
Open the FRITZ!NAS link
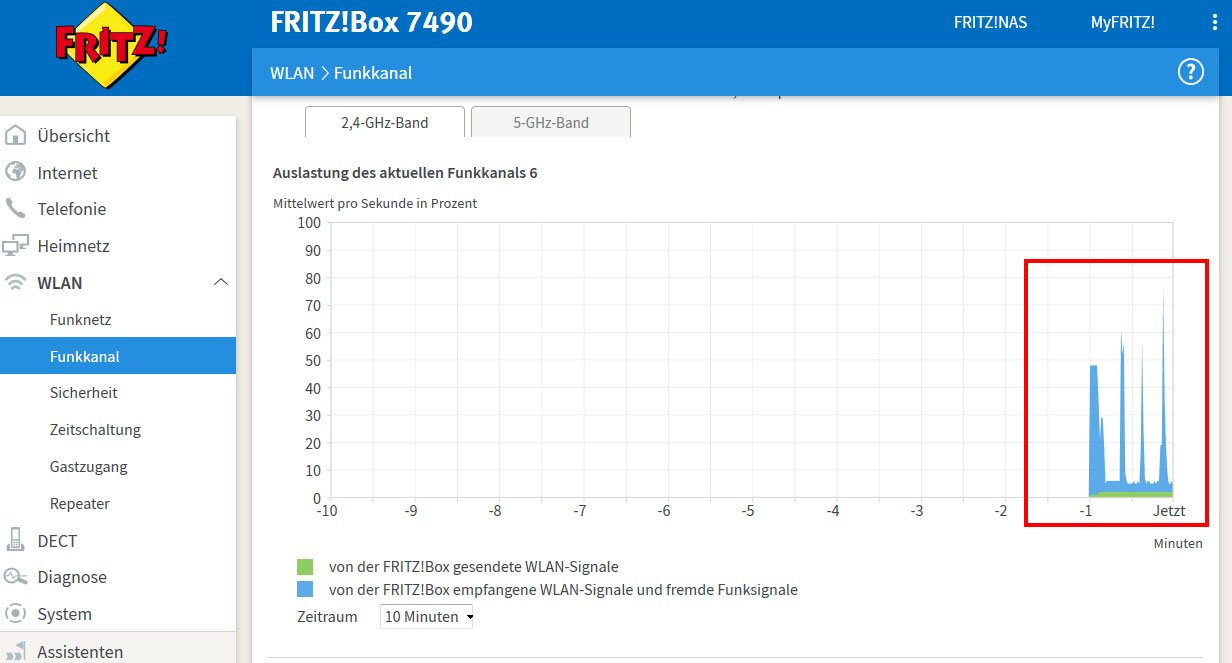pos(990,23)
